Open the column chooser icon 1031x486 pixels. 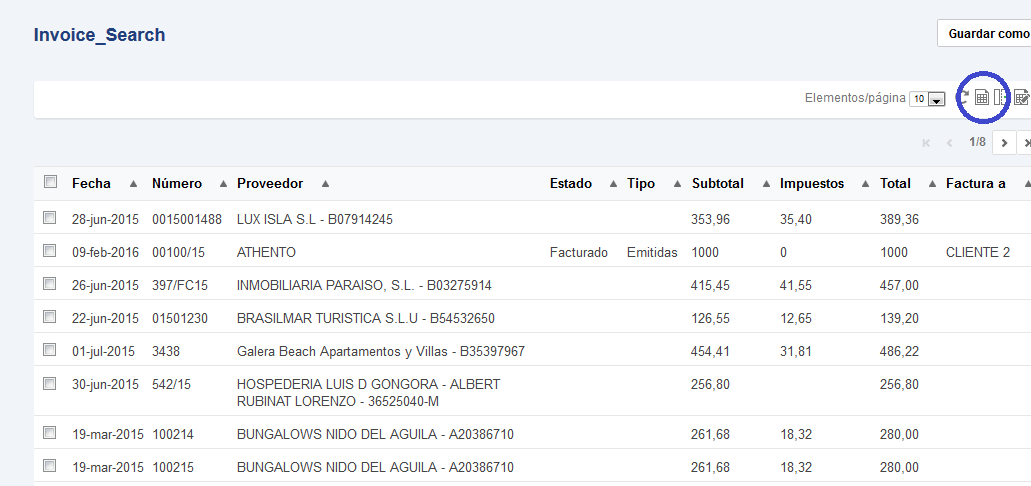pos(1000,98)
